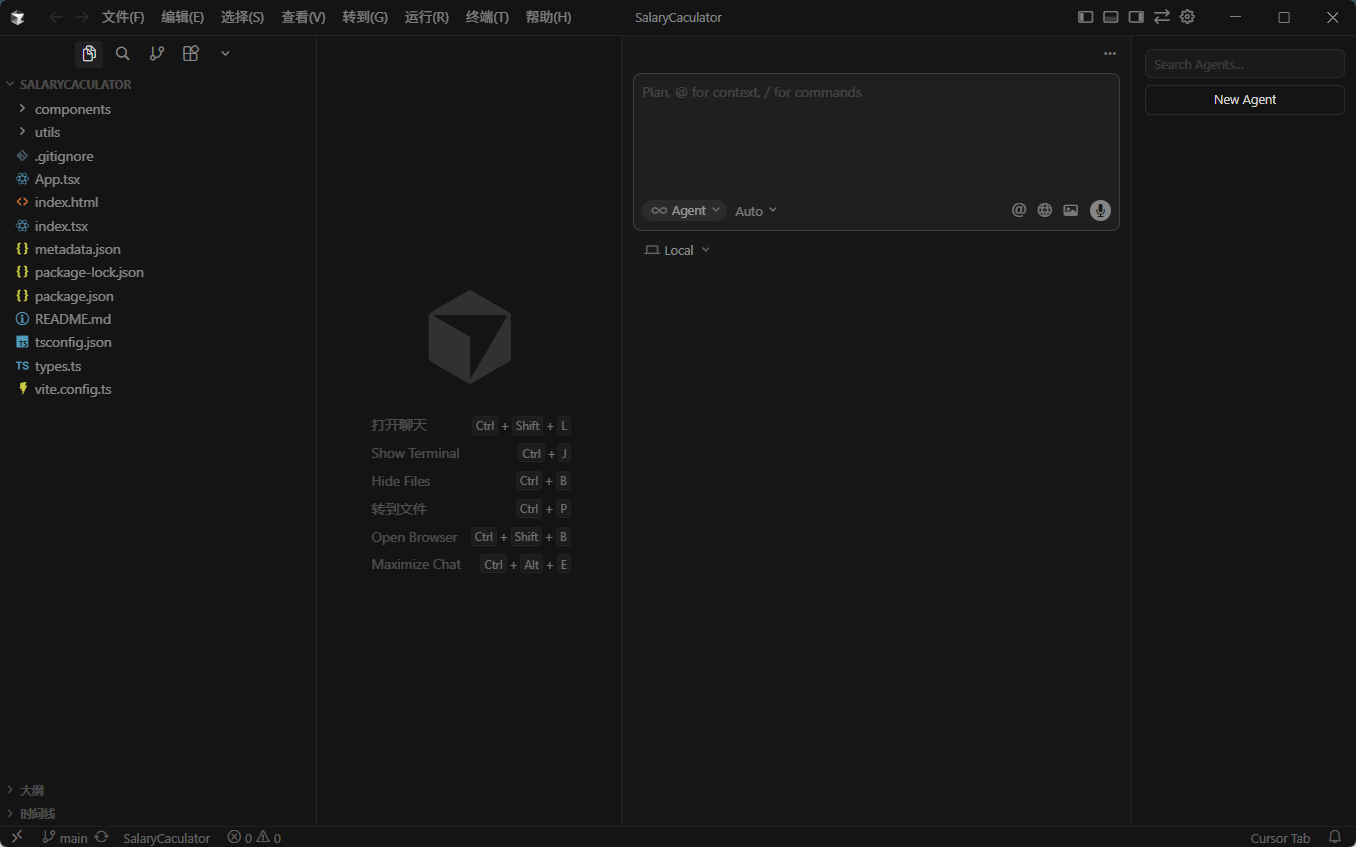Open the Source Control view icon
The image size is (1356, 847).
coord(157,54)
